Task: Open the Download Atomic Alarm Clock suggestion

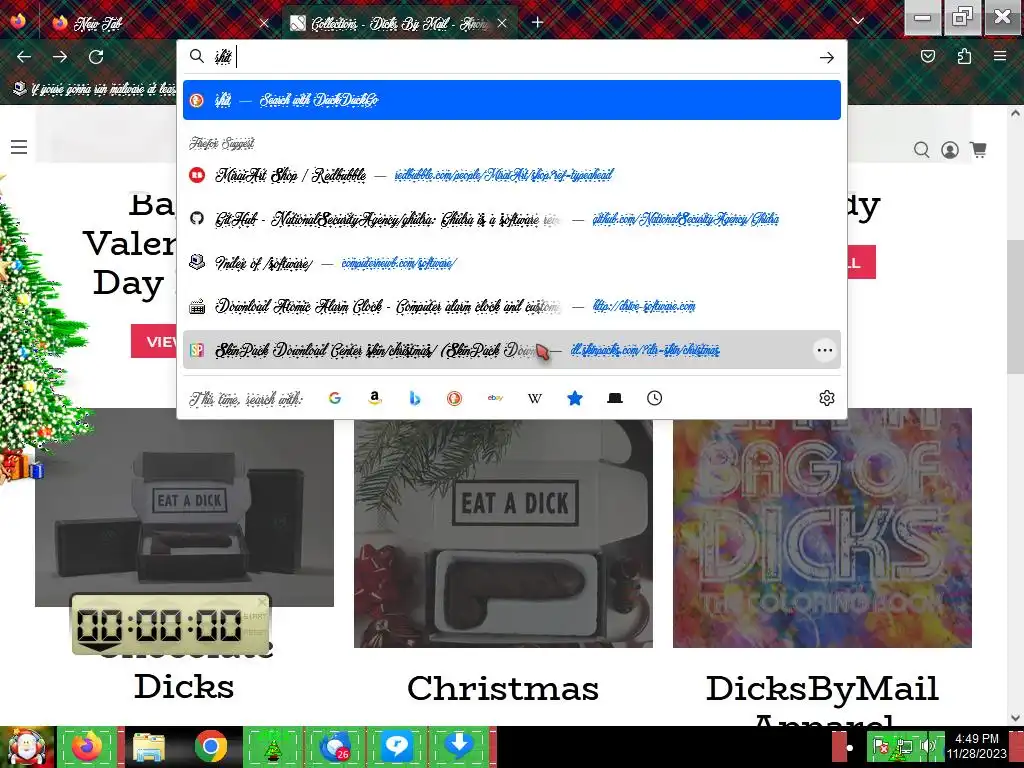Action: pyautogui.click(x=511, y=306)
